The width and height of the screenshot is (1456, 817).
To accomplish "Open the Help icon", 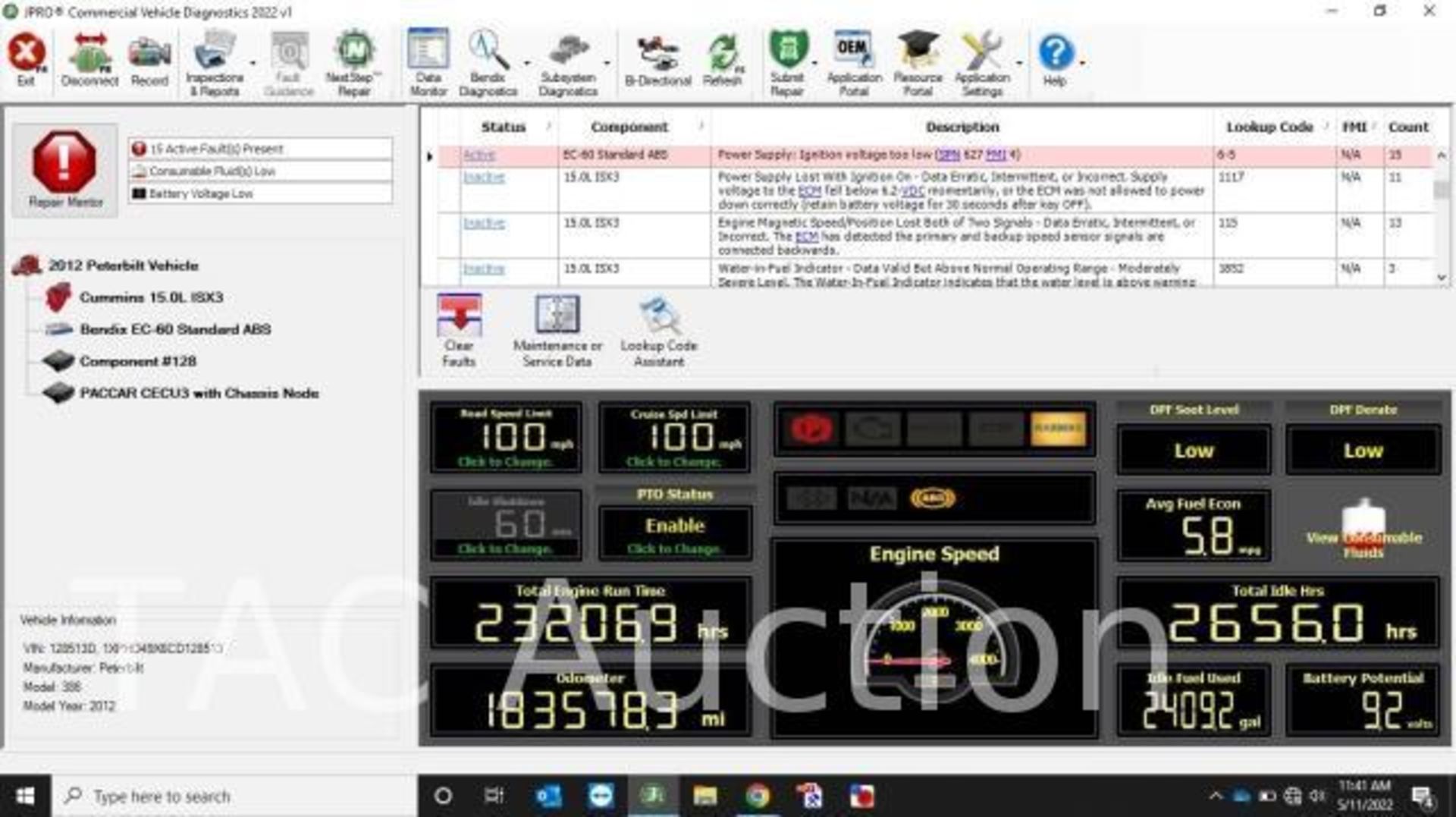I will tap(1055, 61).
